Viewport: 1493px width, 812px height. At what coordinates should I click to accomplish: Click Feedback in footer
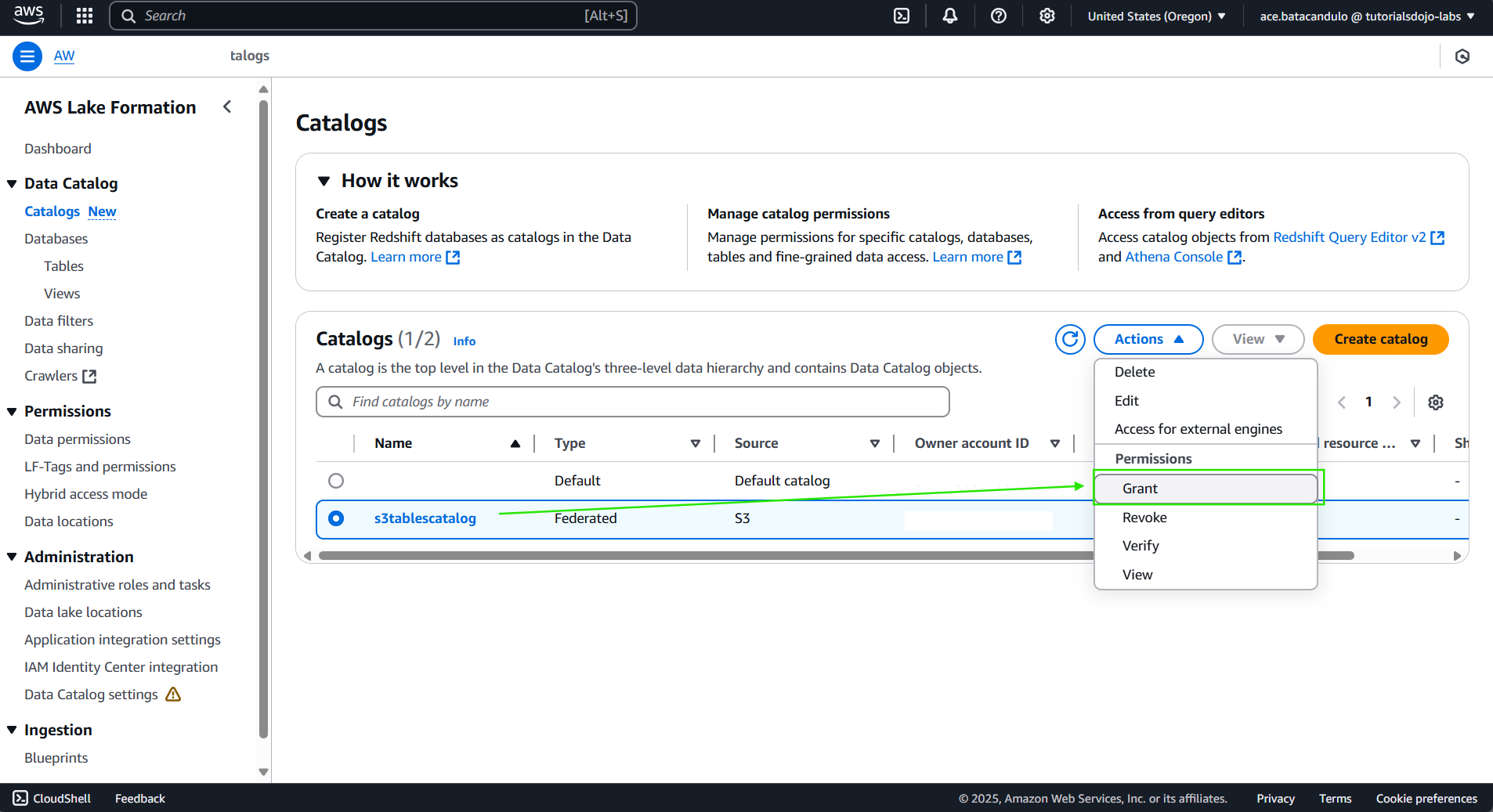pyautogui.click(x=140, y=799)
